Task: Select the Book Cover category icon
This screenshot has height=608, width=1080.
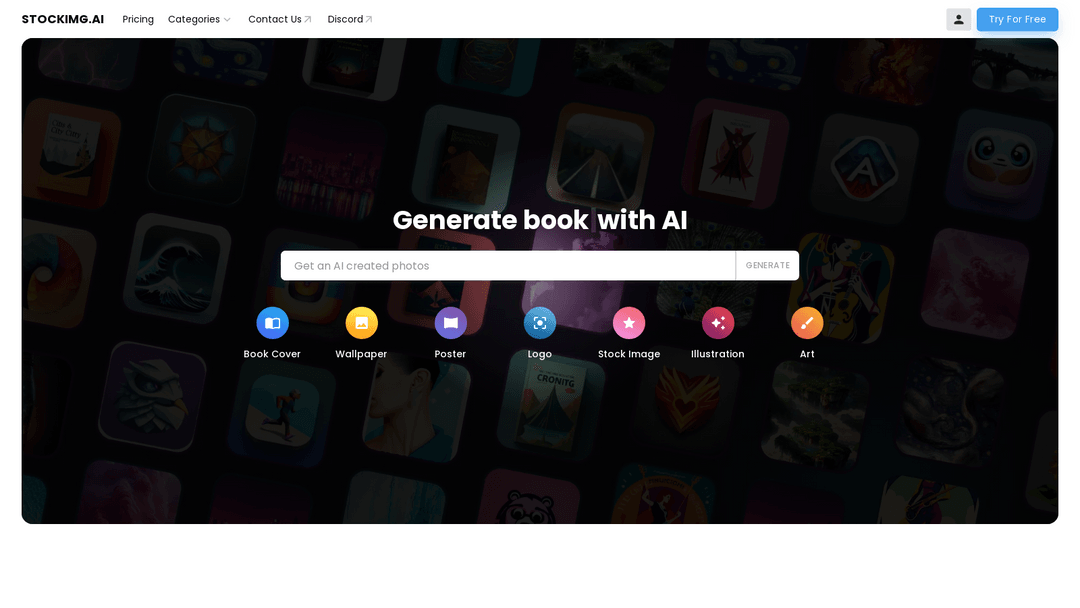Action: 272,323
